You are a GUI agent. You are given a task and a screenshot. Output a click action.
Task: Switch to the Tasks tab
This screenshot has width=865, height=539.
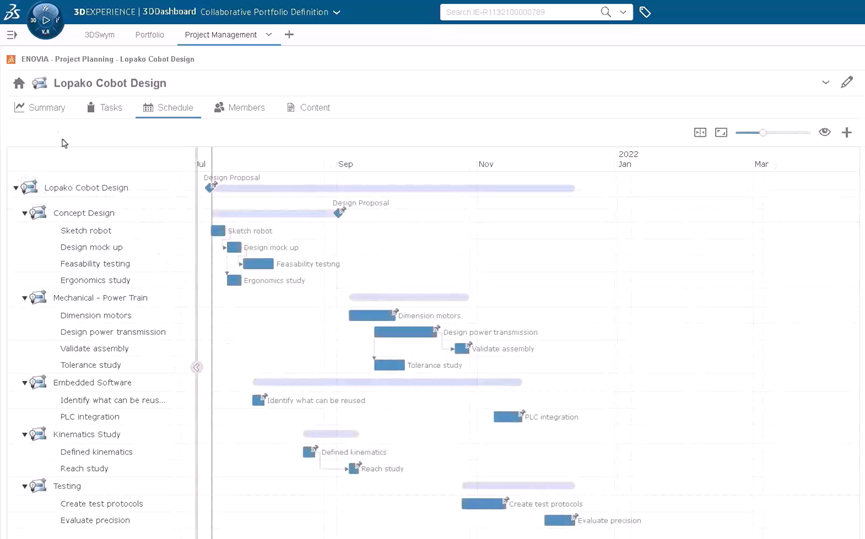click(x=104, y=107)
